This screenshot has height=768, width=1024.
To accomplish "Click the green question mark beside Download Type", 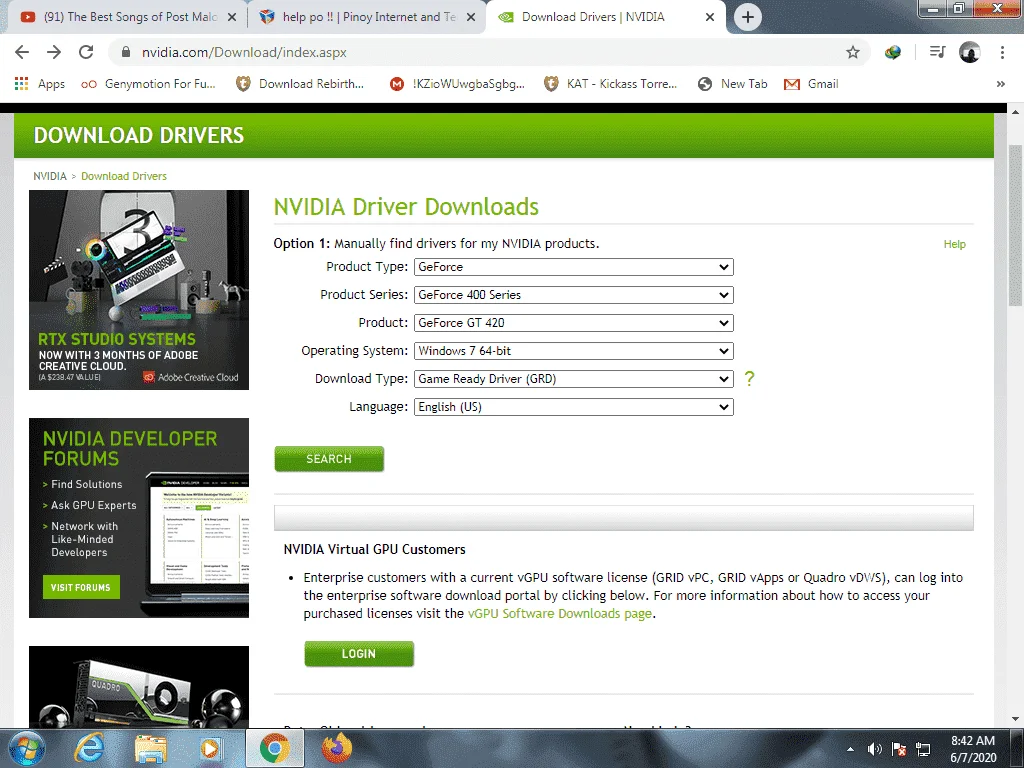I will click(x=749, y=378).
